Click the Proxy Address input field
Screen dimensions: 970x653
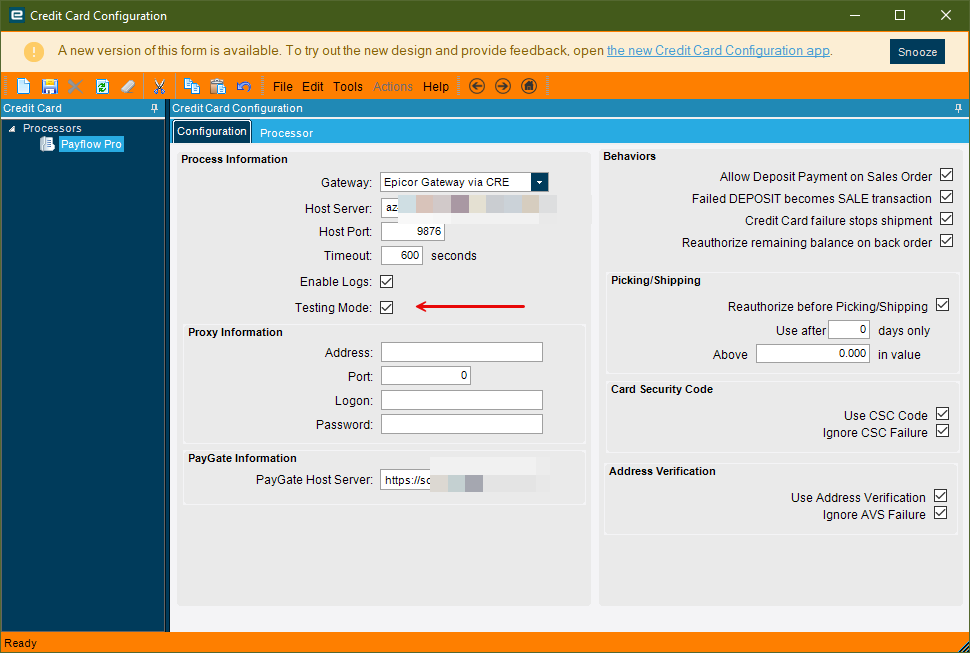tap(462, 352)
